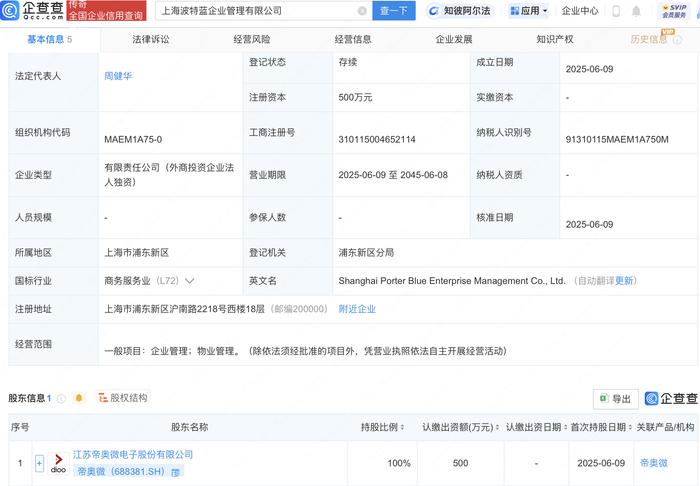Open the 应用 apps dropdown
This screenshot has height=486, width=700.
(529, 11)
